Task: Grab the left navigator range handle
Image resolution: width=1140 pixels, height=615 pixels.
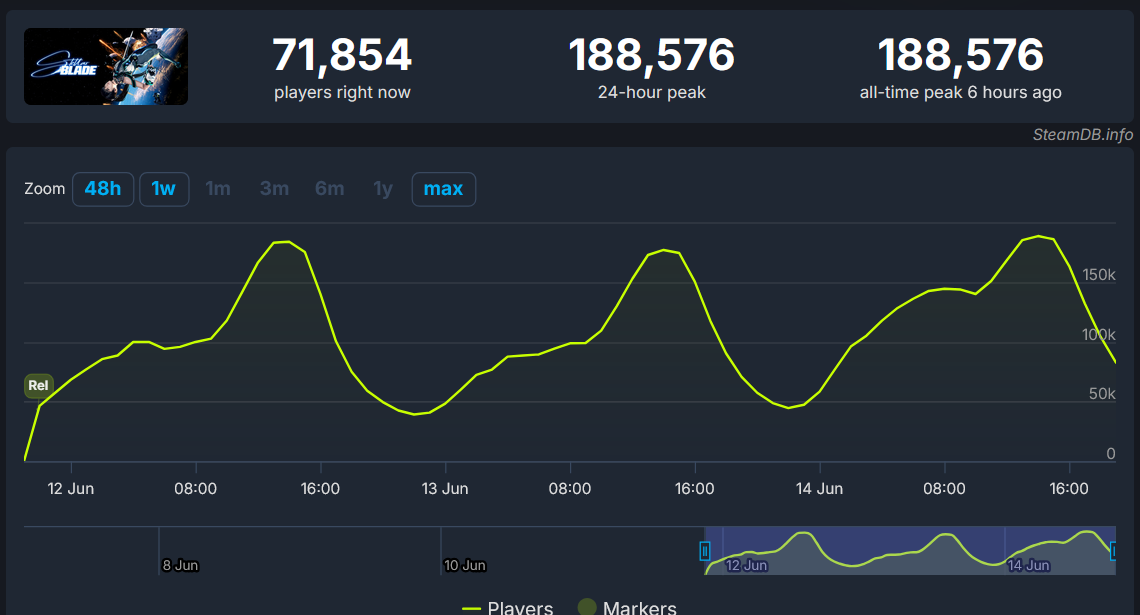Action: (x=705, y=551)
